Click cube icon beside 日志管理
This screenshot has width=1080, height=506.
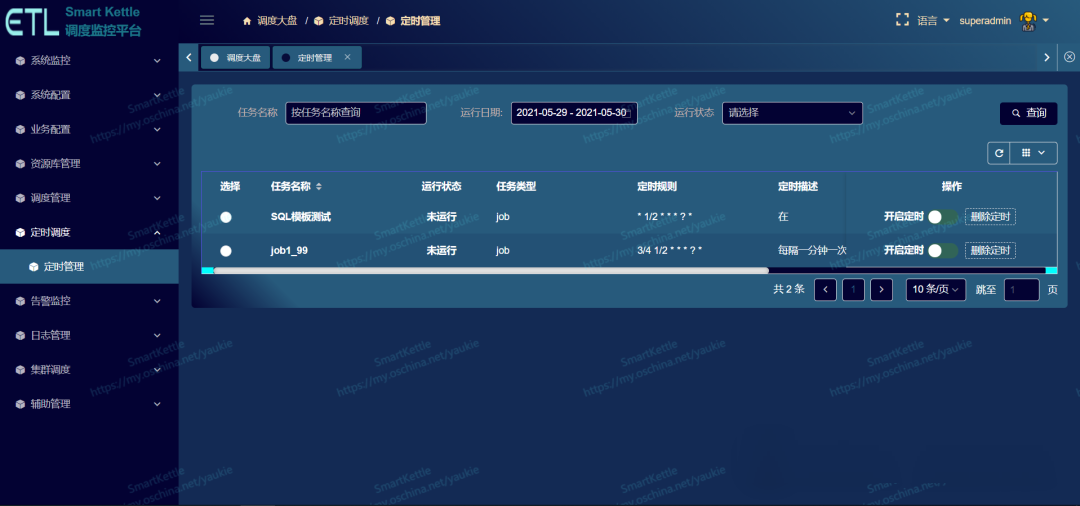[20, 335]
